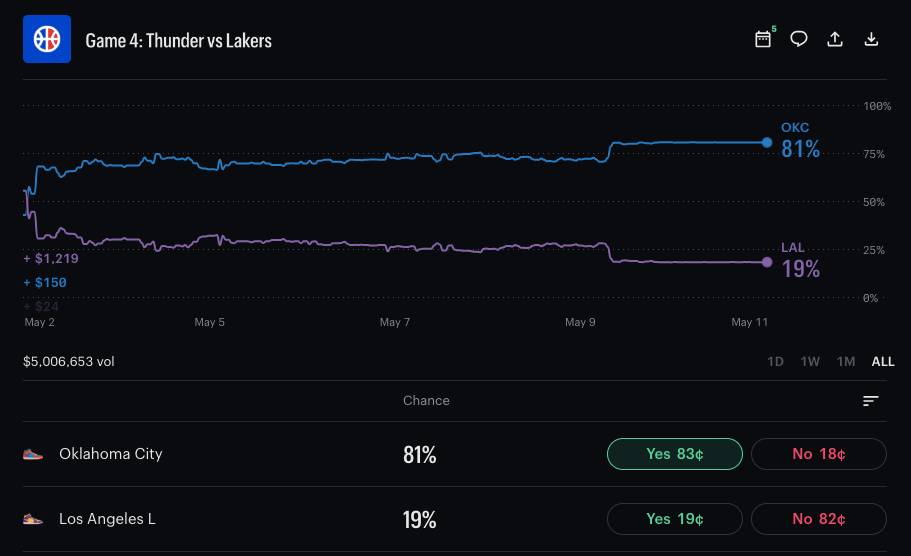The height and width of the screenshot is (556, 911).
Task: Click the 75% y-axis label
Action: tap(874, 154)
